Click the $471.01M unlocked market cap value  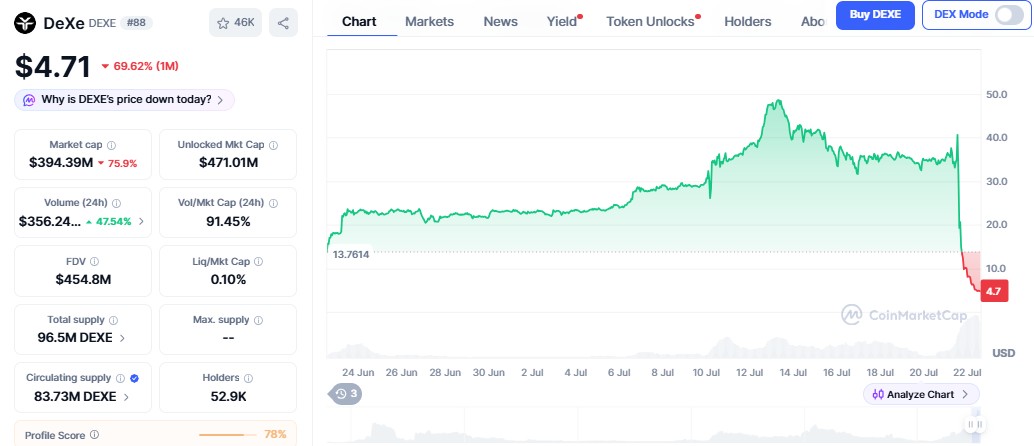(228, 162)
